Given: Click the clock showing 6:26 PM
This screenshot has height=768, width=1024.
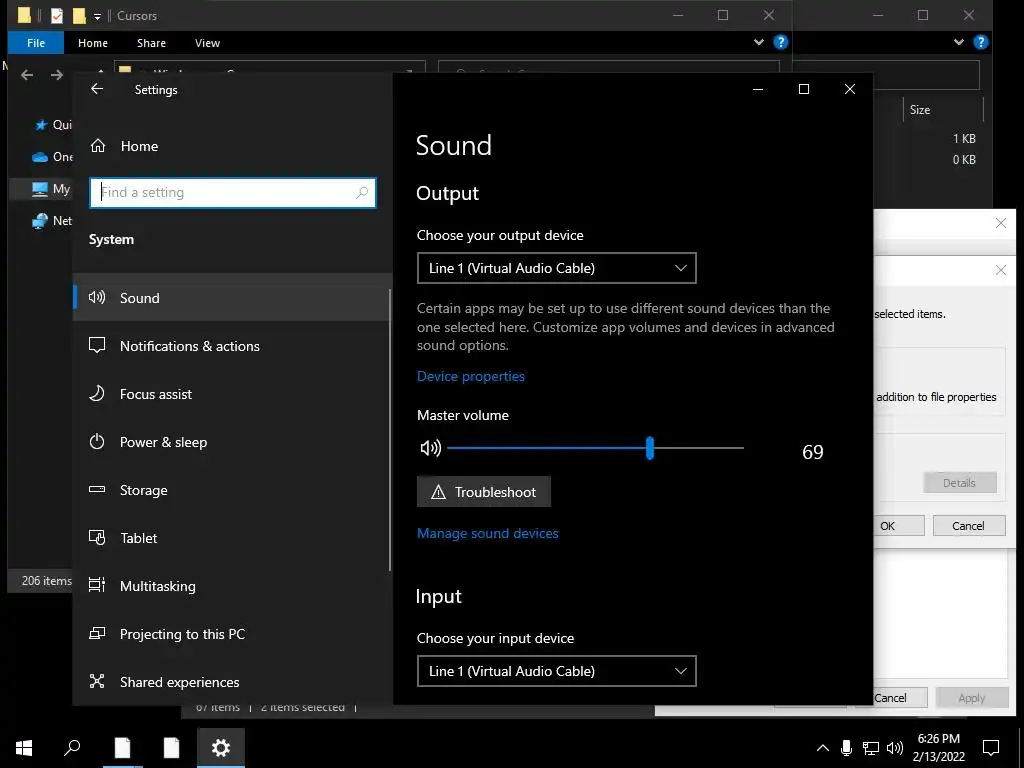Looking at the screenshot, I should (938, 739).
